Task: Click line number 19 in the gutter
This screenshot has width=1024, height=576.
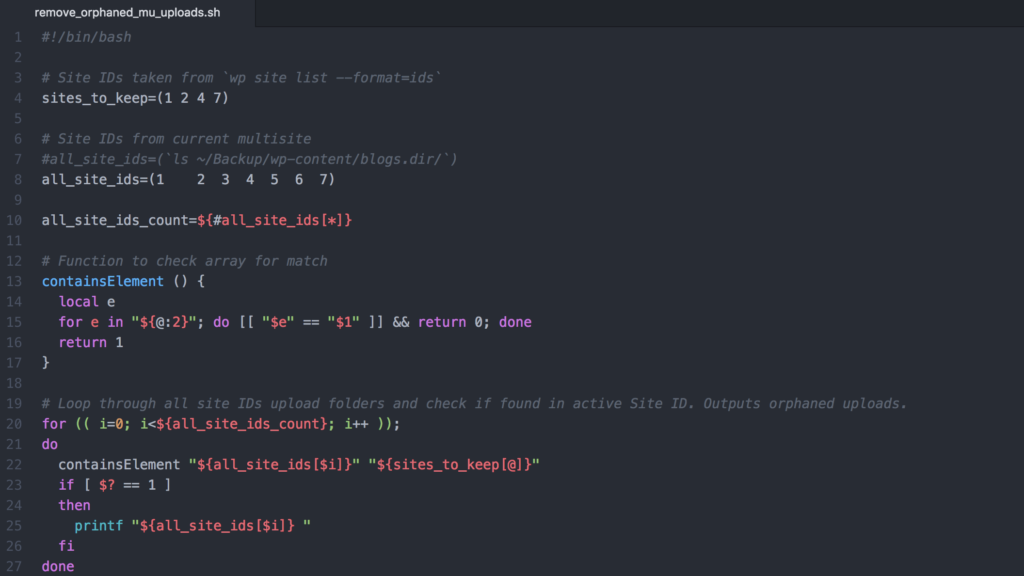Action: 14,403
